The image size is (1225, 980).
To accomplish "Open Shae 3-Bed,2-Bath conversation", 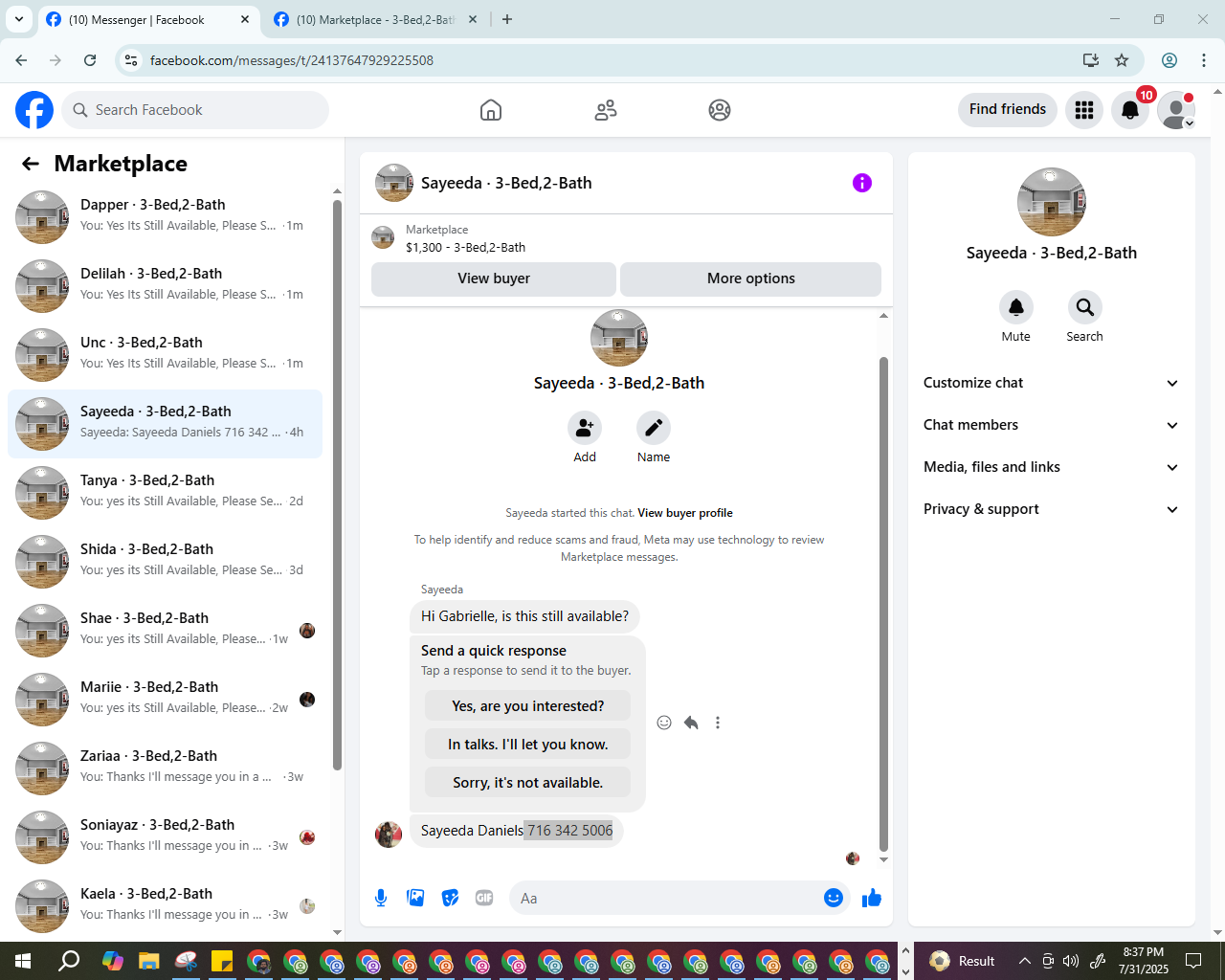I will pos(165,631).
